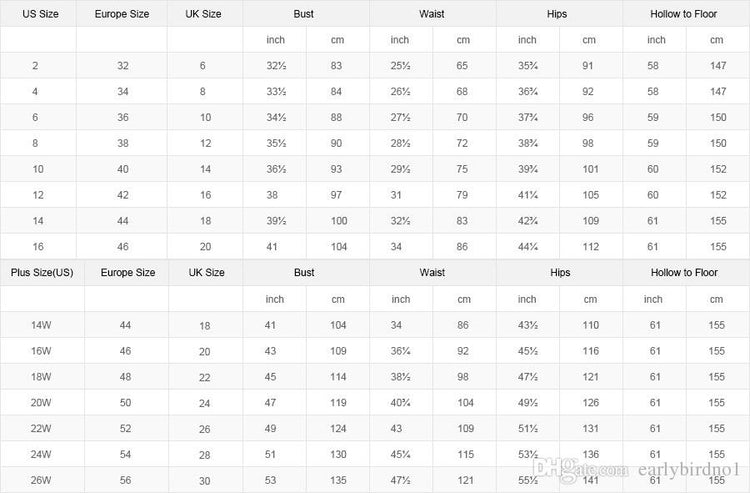Click Europe size 56 cell

pyautogui.click(x=125, y=480)
